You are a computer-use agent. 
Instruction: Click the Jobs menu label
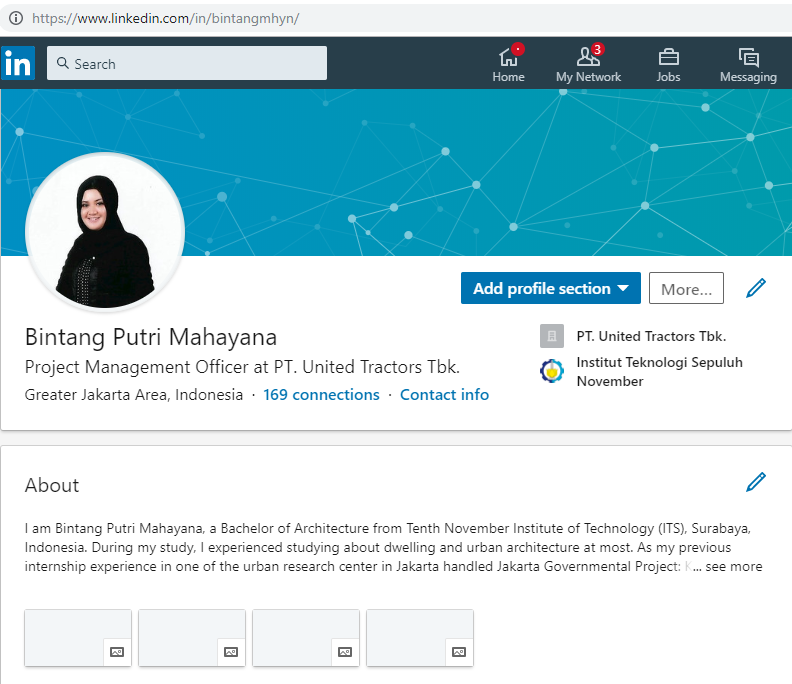668,77
